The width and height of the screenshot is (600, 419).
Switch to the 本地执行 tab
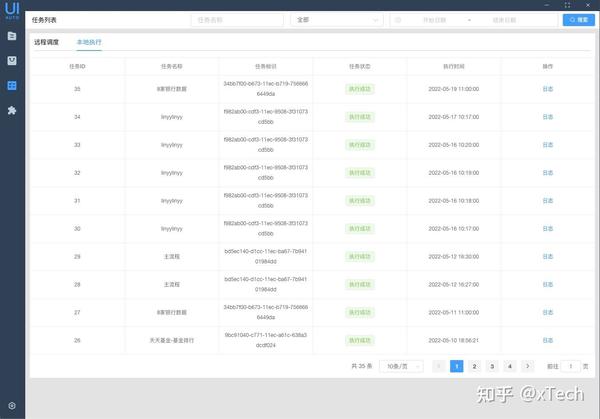[89, 42]
